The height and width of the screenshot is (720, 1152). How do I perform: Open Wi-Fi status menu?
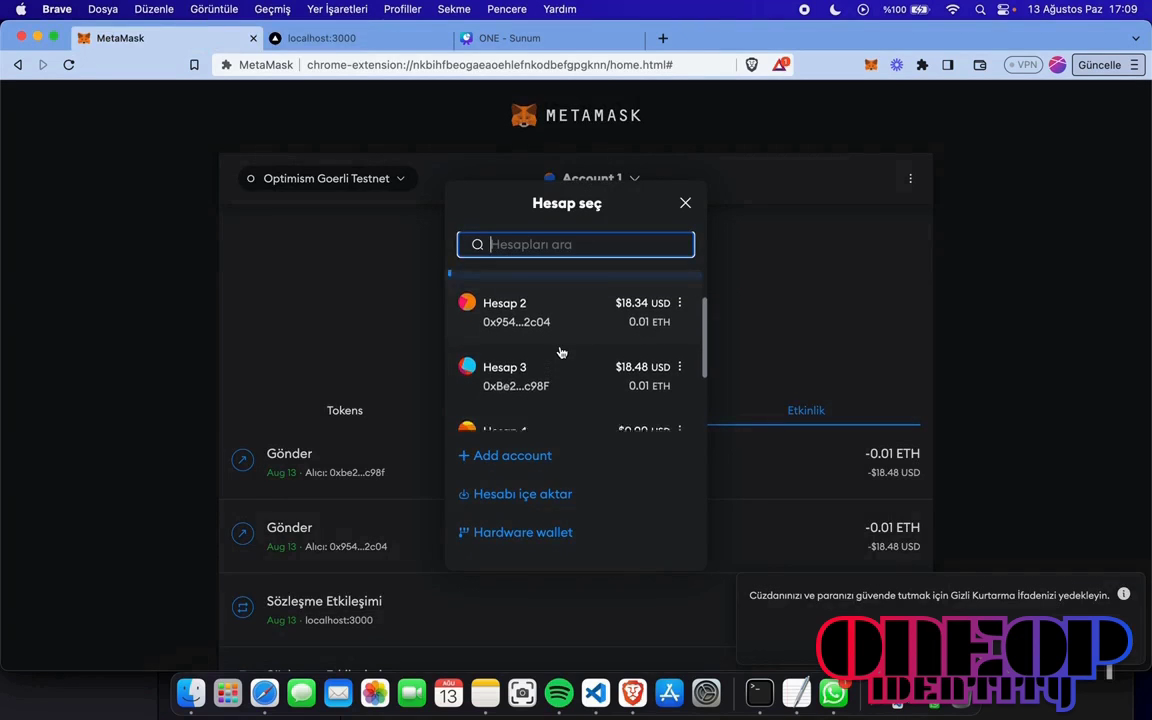tap(953, 10)
